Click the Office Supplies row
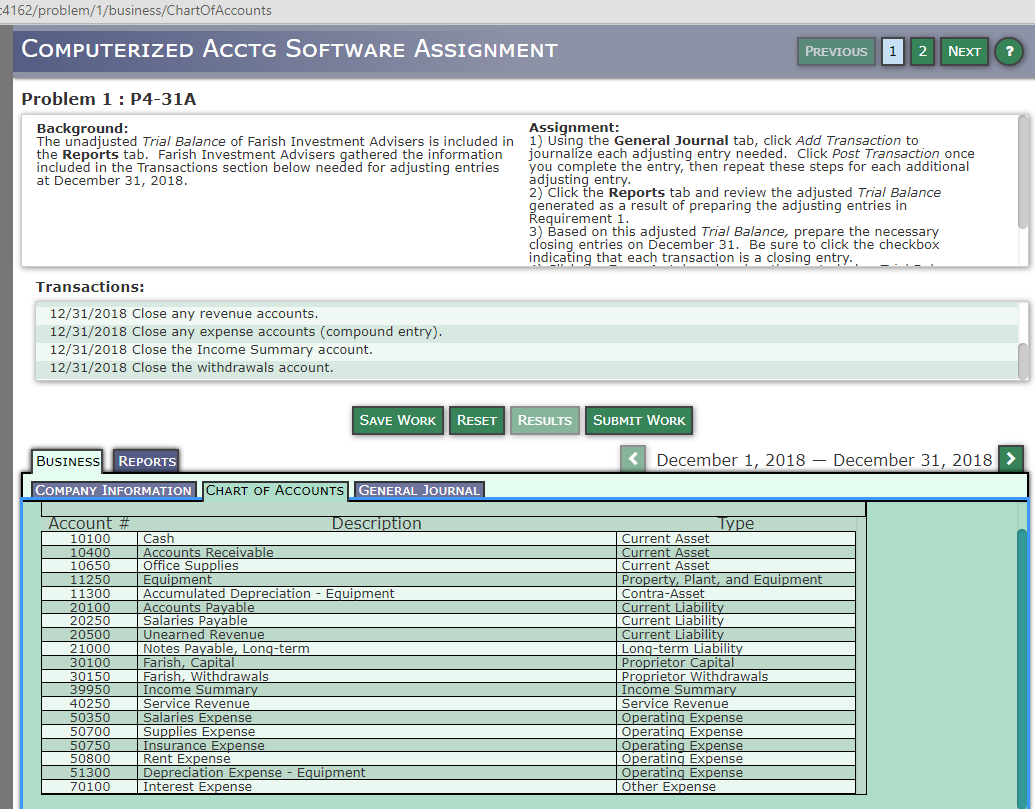Viewport: 1035px width, 809px height. tap(448, 566)
